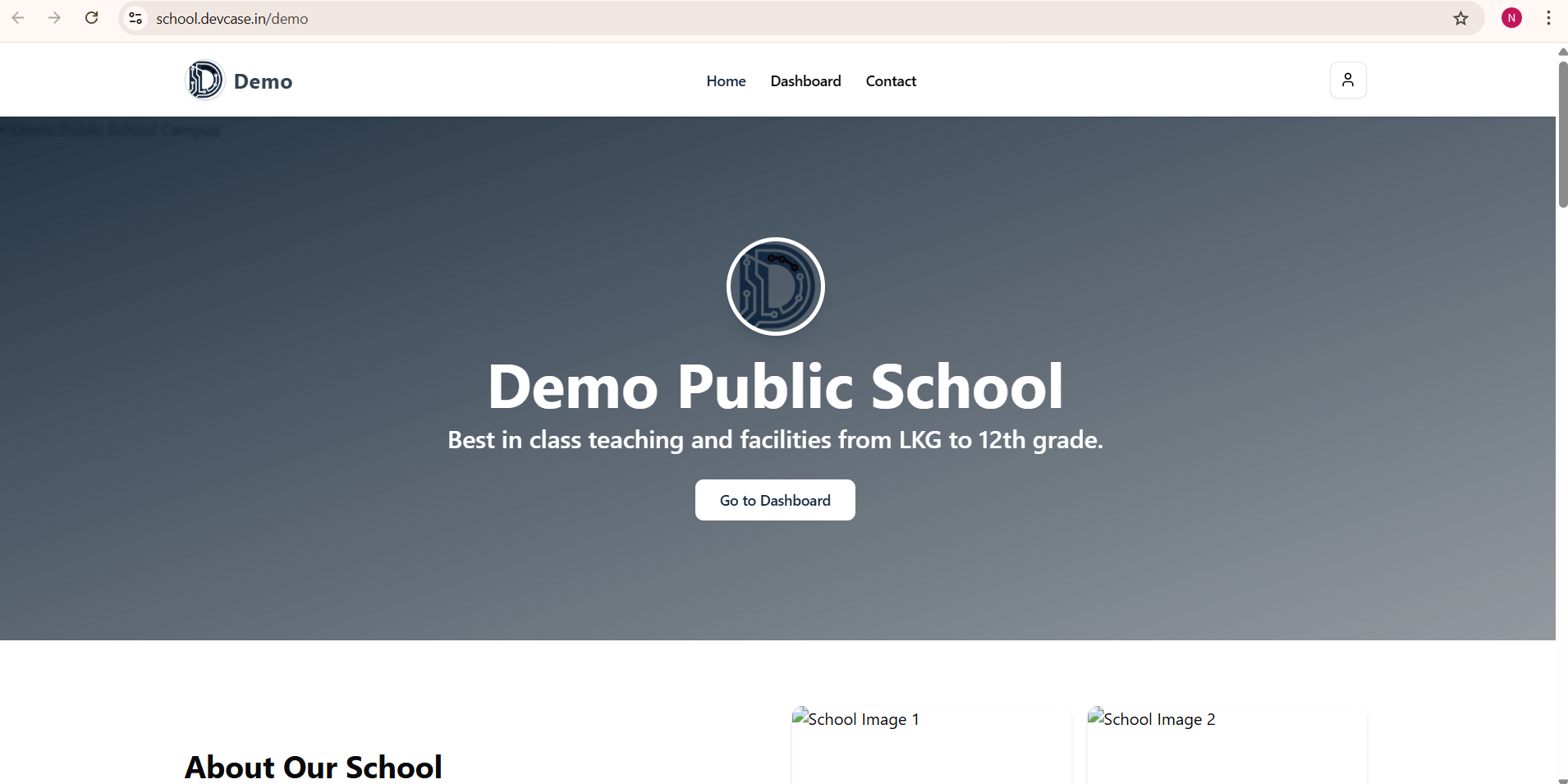Click the Demo logo in the navbar
1568x784 pixels.
pyautogui.click(x=204, y=80)
